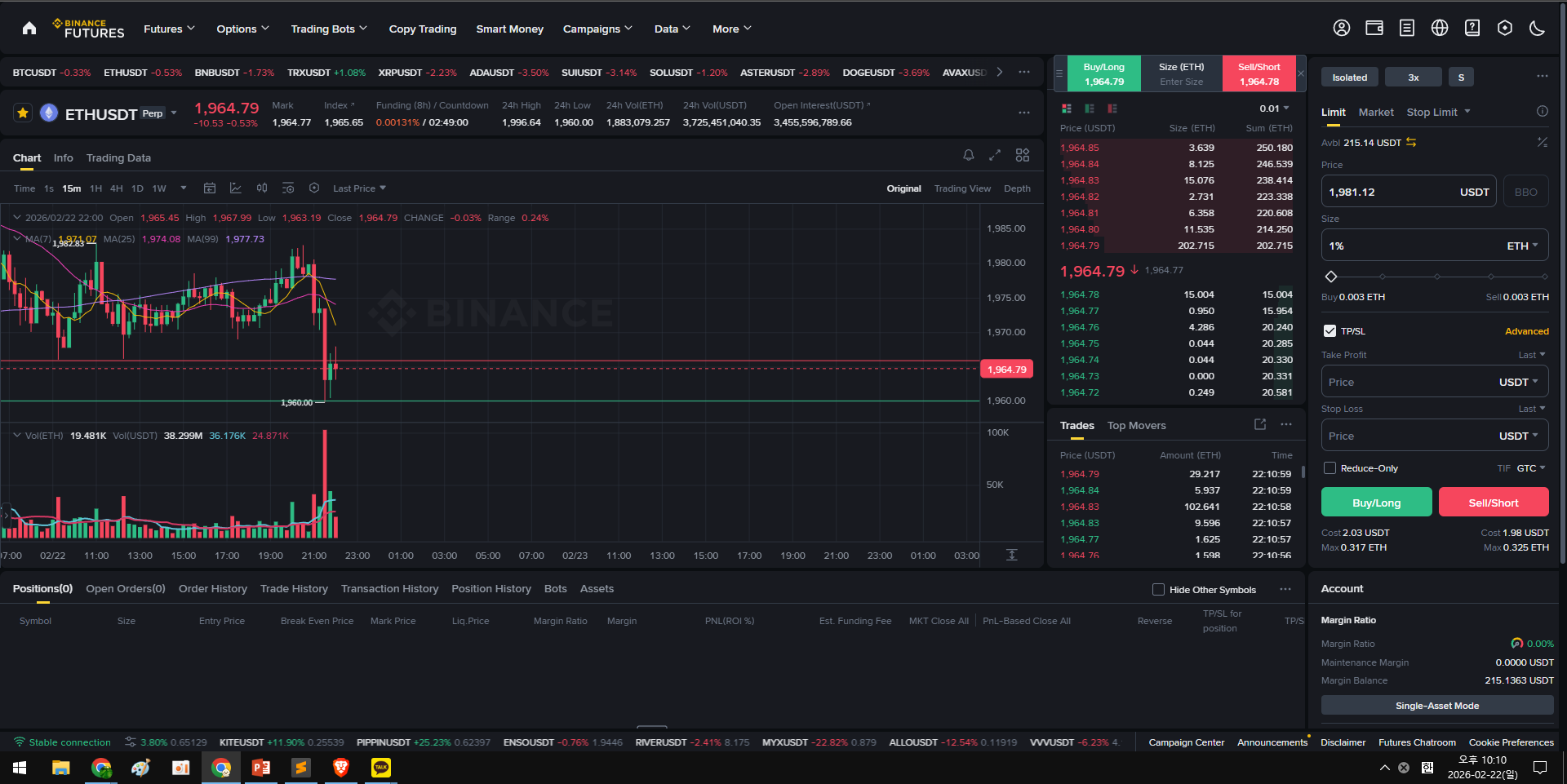
Task: Click the order type info icon
Action: pyautogui.click(x=1543, y=112)
